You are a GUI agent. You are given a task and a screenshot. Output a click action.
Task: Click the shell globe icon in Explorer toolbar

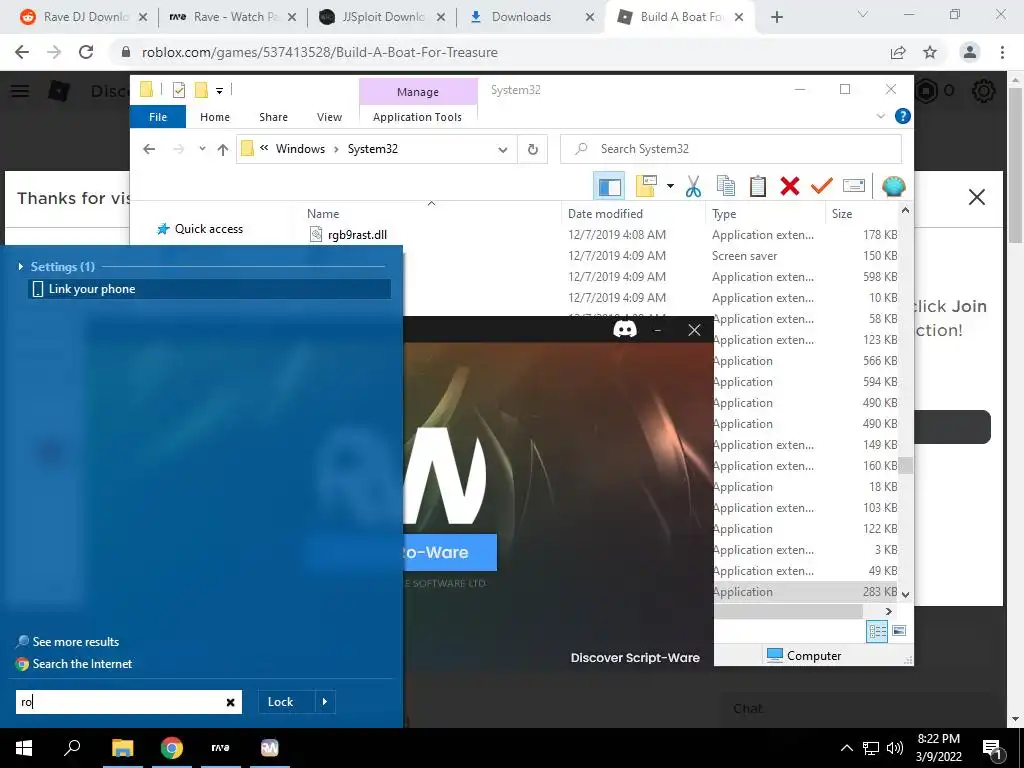(x=893, y=187)
